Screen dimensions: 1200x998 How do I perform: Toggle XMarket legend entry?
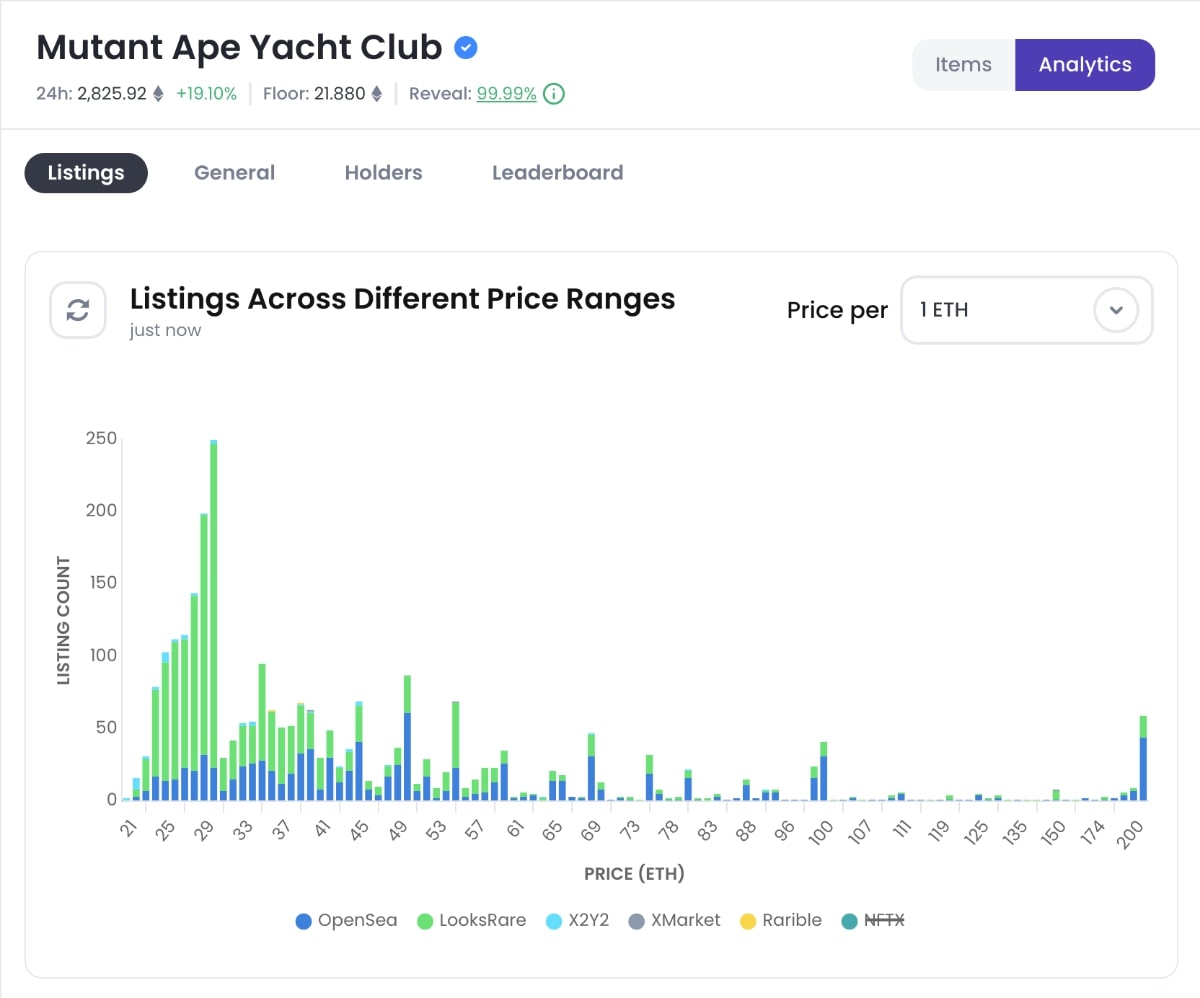point(674,920)
